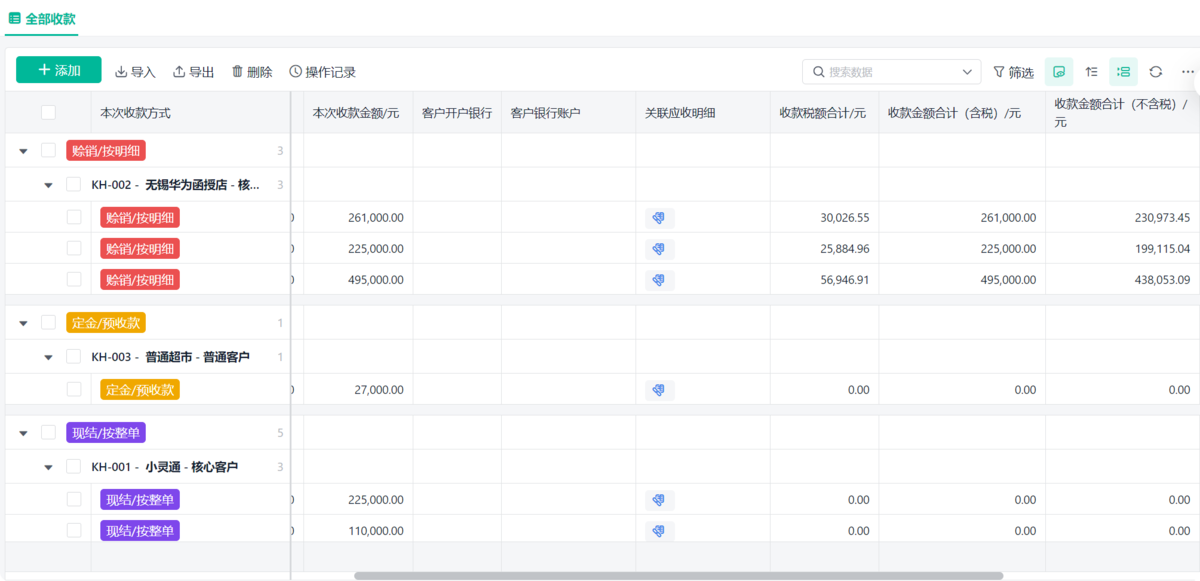The image size is (1200, 581).
Task: Tick the select-all checkbox in table header
Action: [x=48, y=113]
